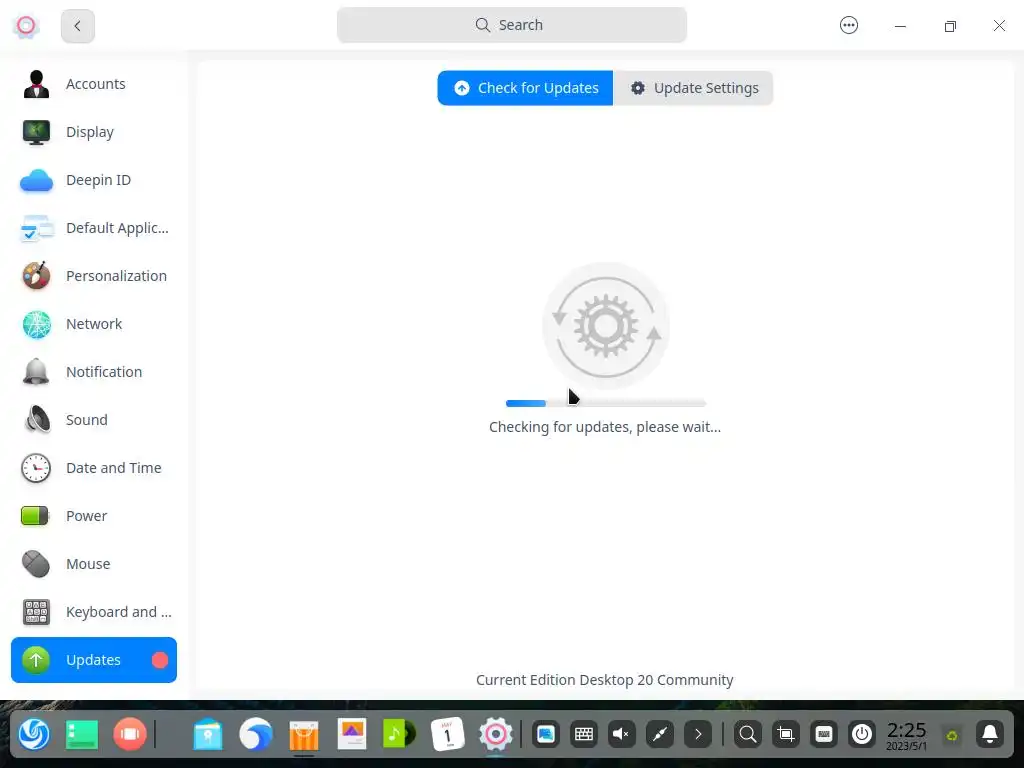Click the muted volume tray icon
Image resolution: width=1024 pixels, height=768 pixels.
(622, 735)
